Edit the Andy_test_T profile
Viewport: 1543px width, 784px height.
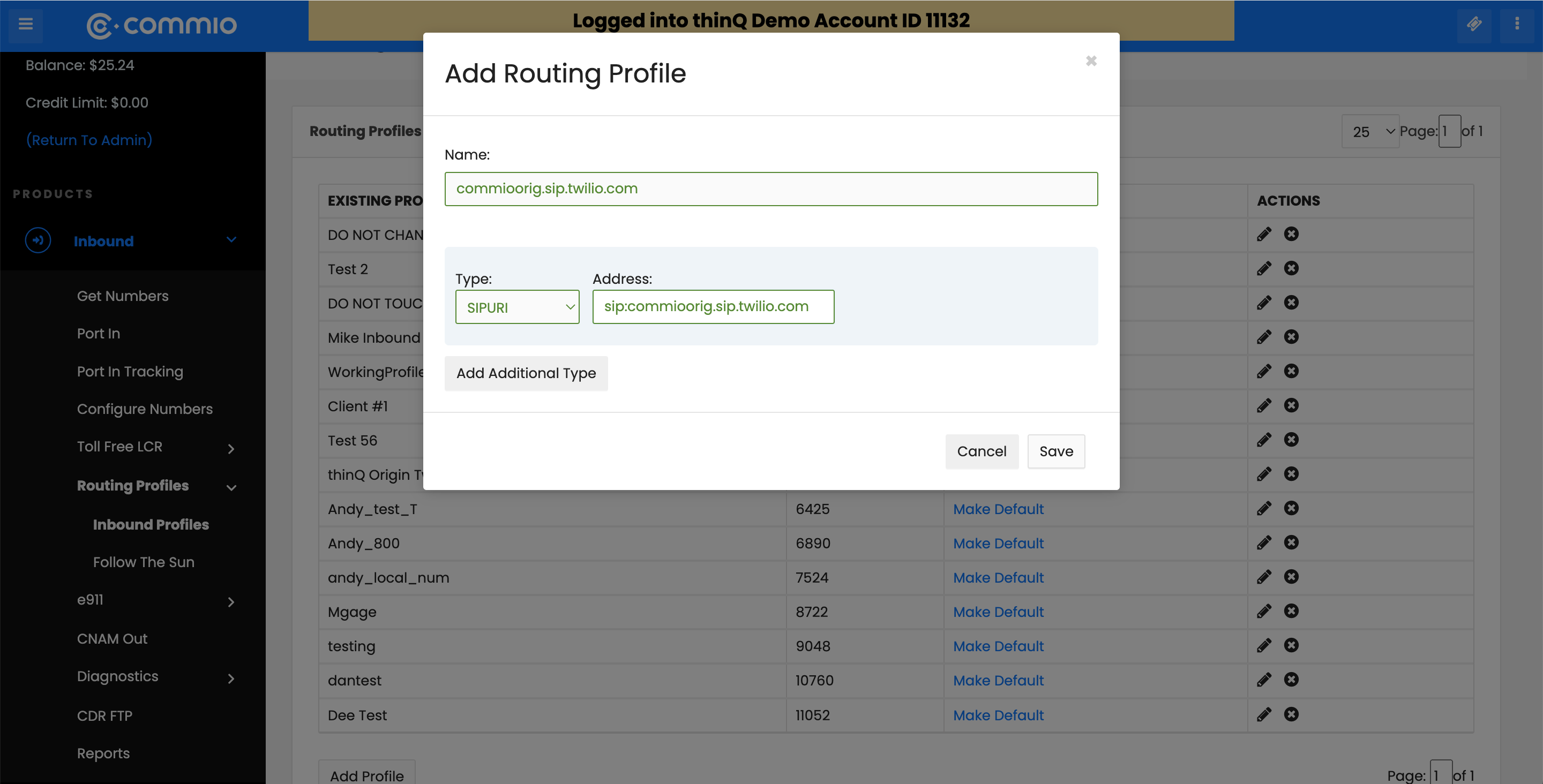pyautogui.click(x=1264, y=509)
